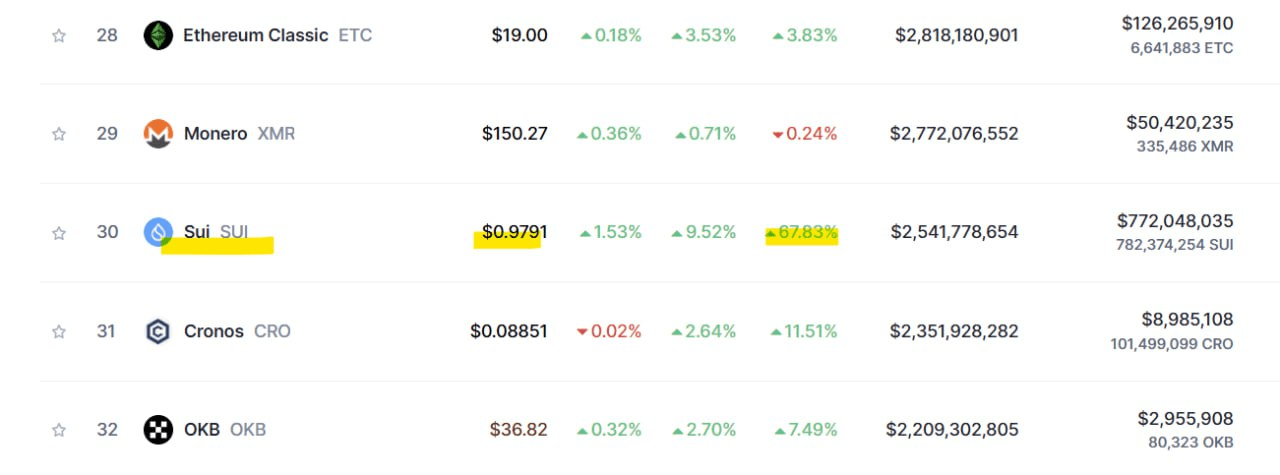1280x475 pixels.
Task: Click the OKB coin logo
Action: 158,430
